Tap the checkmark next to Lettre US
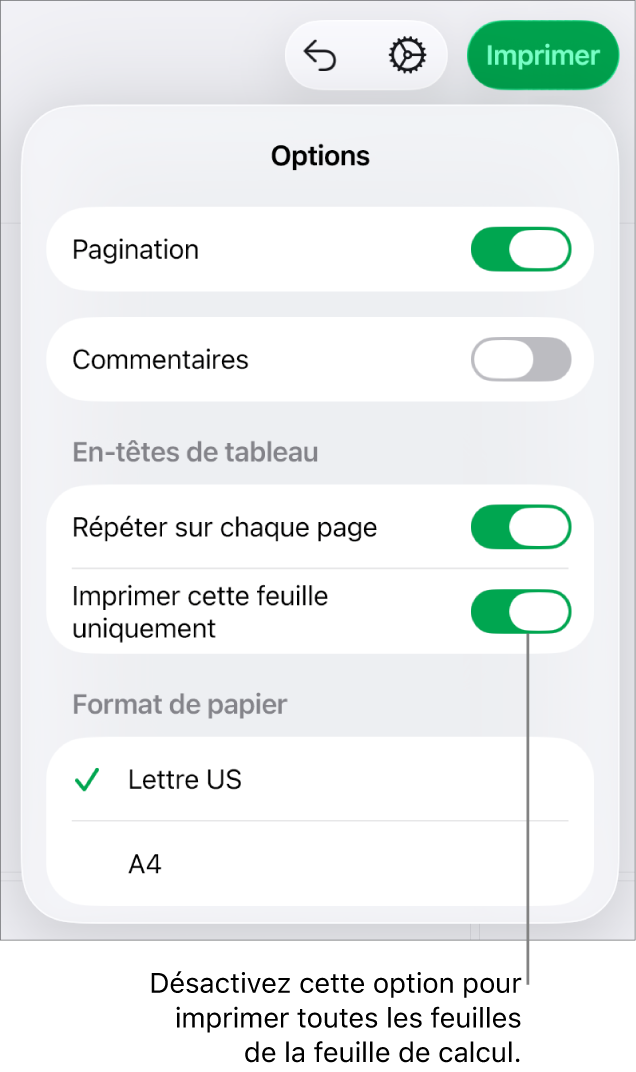Image resolution: width=636 pixels, height=1072 pixels. [x=87, y=780]
